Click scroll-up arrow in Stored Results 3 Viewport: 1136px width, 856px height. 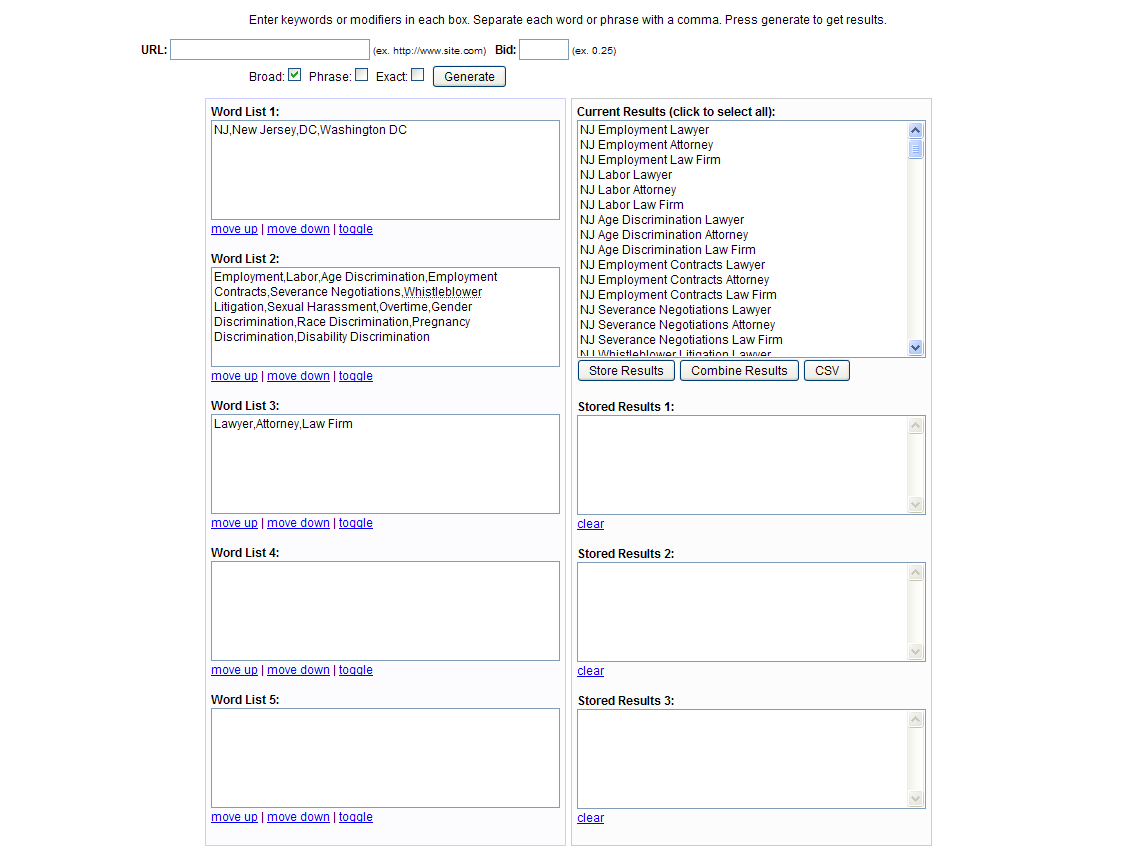tap(916, 720)
